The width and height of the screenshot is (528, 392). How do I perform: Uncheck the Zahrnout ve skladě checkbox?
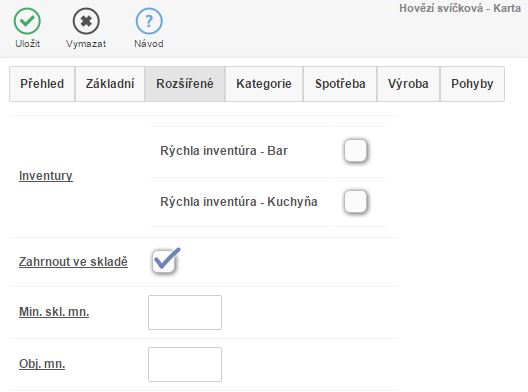click(x=164, y=261)
